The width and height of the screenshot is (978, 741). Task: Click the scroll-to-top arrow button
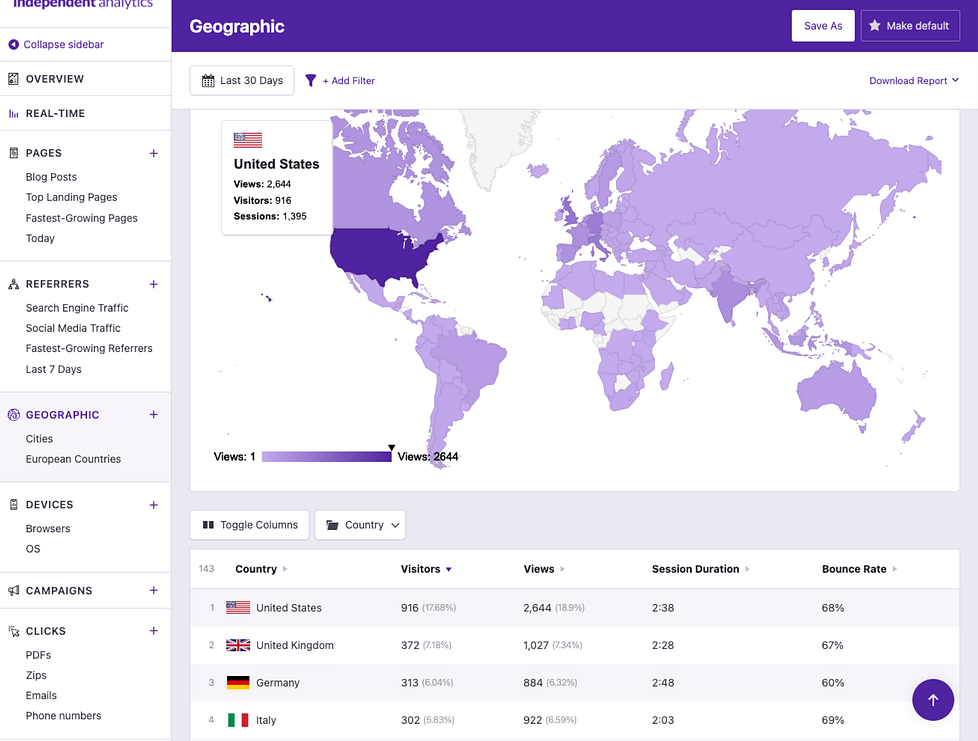(x=933, y=699)
